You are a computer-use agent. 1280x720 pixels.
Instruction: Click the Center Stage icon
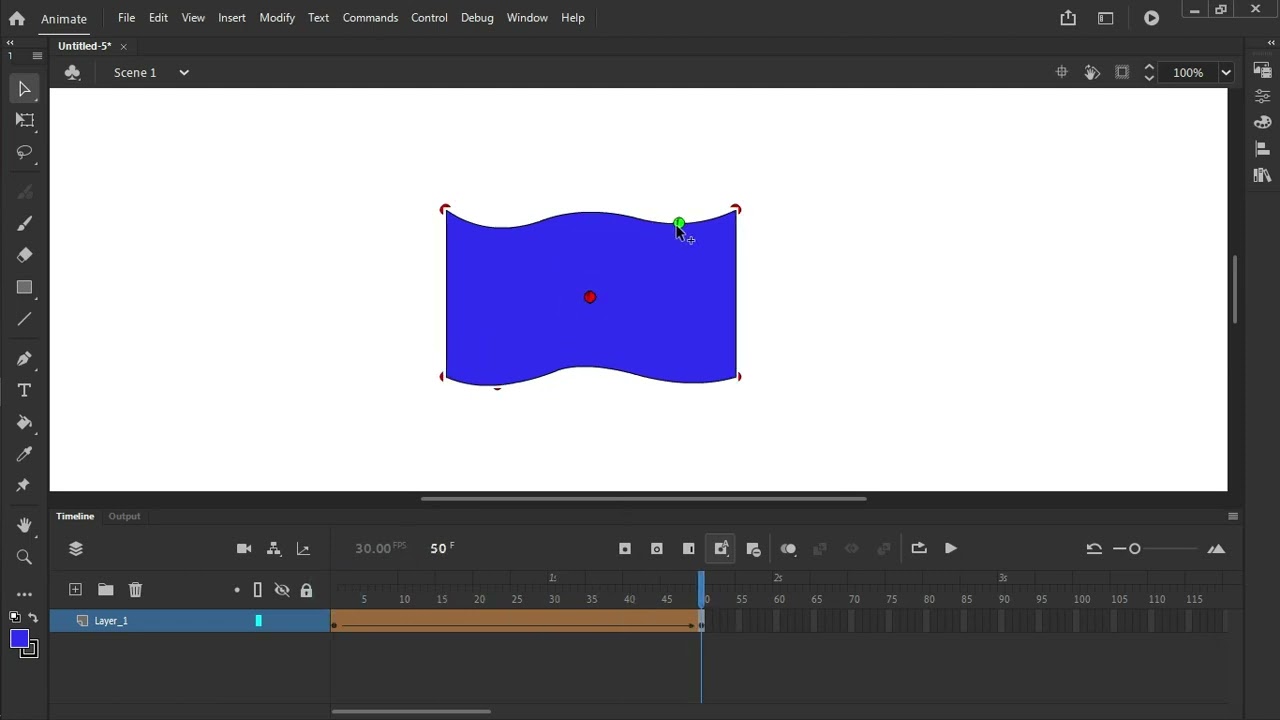pyautogui.click(x=1062, y=72)
